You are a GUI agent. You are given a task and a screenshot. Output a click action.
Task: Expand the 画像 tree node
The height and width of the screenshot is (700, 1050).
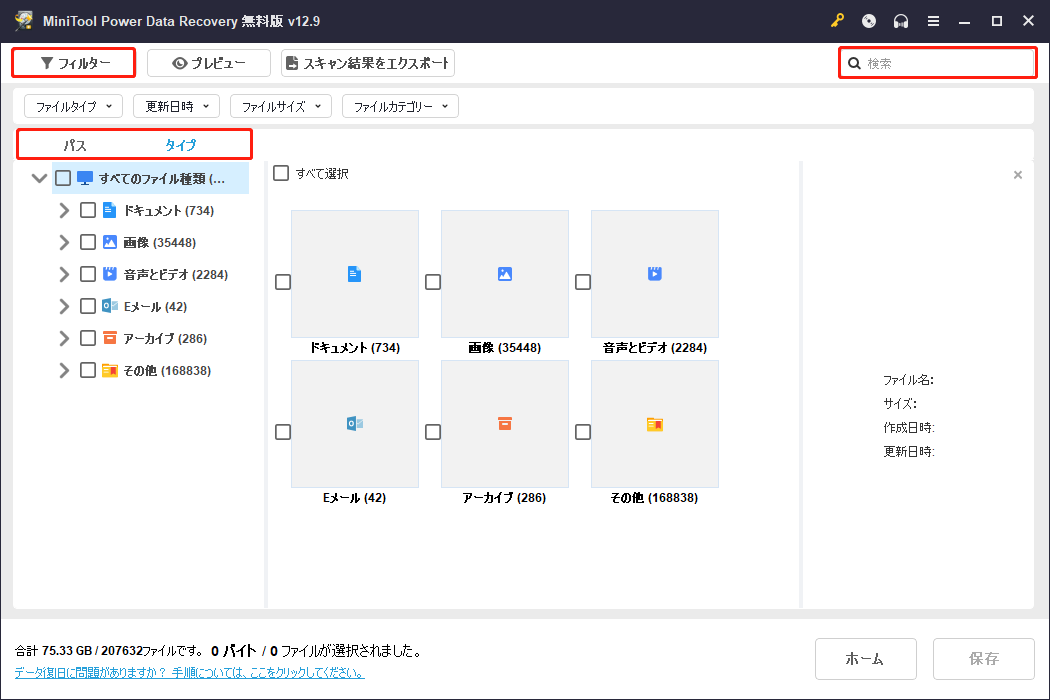click(64, 242)
